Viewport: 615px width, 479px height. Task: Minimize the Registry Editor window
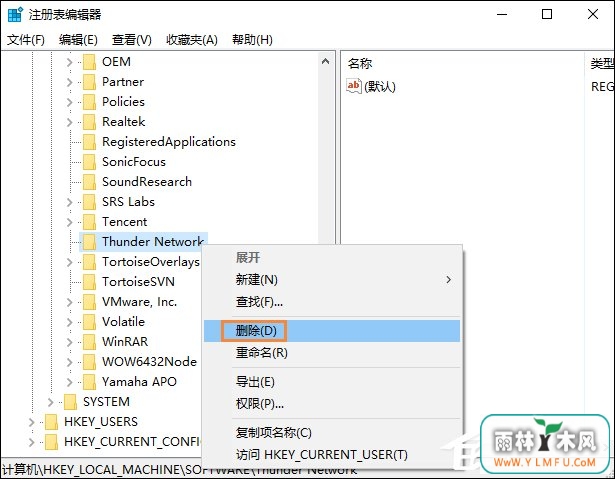(x=502, y=15)
